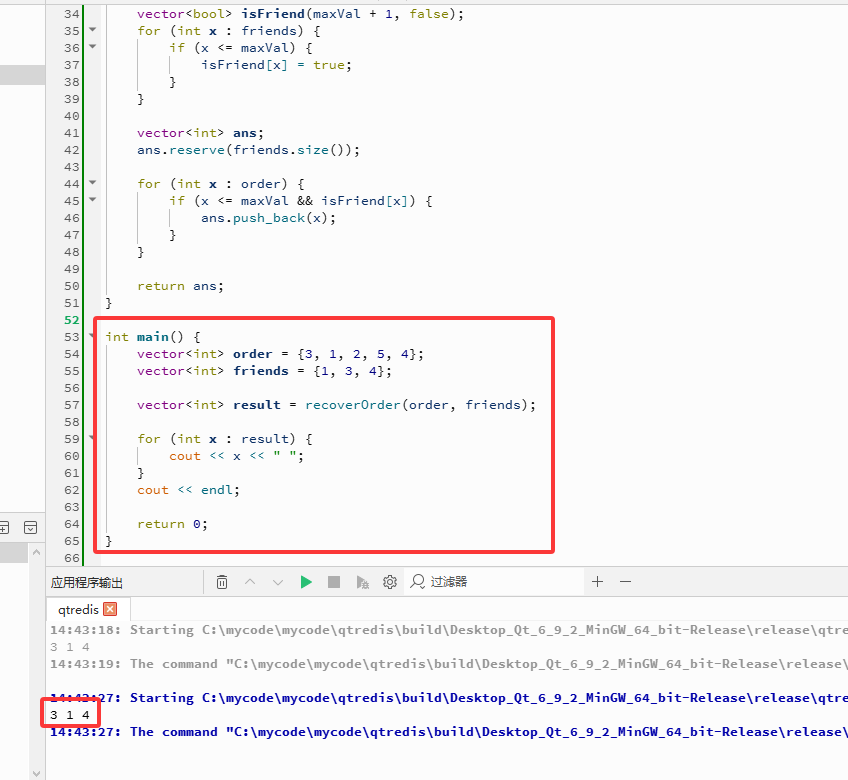Click the friends vector declaration on line 55

[264, 371]
